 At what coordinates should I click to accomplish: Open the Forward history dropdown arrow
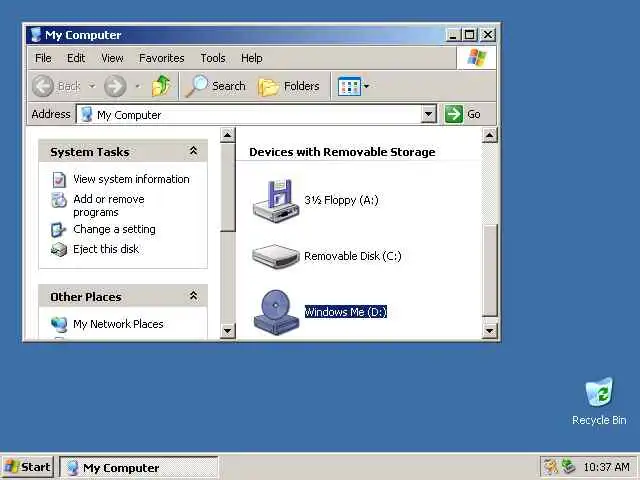[x=138, y=86]
